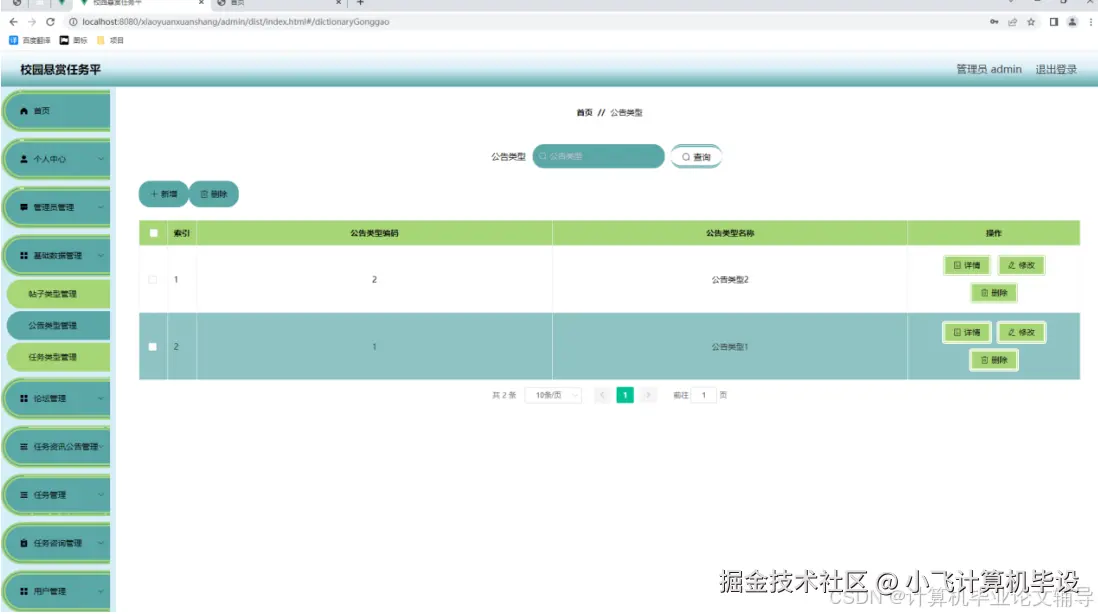Image resolution: width=1098 pixels, height=614 pixels.
Task: Toggle the select-all checkbox in table header
Action: [153, 233]
